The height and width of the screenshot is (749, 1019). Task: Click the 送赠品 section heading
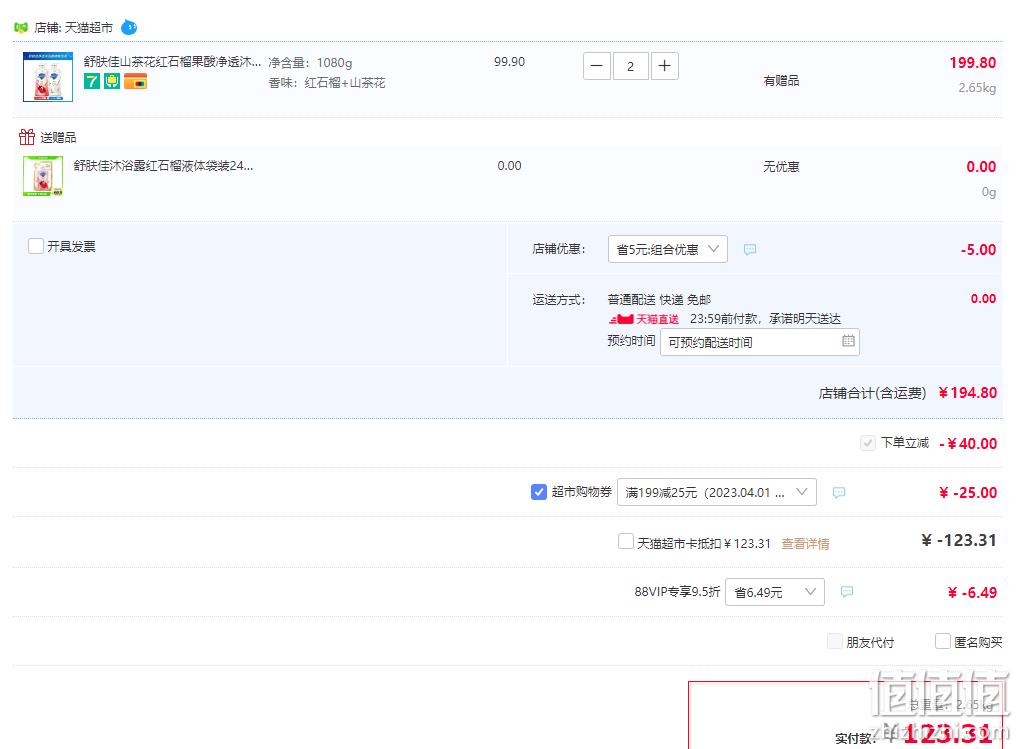point(58,138)
